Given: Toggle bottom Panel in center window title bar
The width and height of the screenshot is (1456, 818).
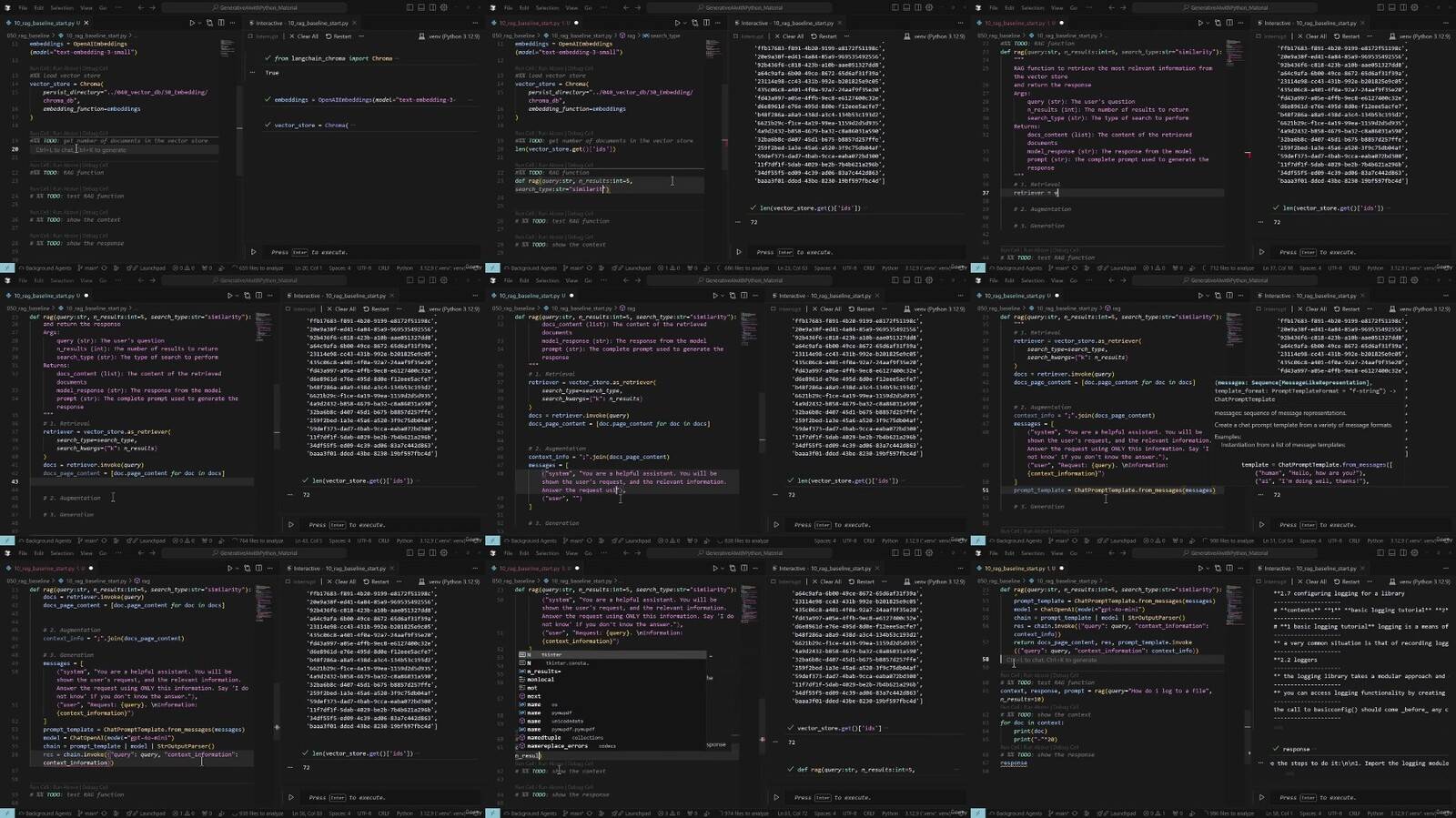Looking at the screenshot, I should click(x=906, y=280).
